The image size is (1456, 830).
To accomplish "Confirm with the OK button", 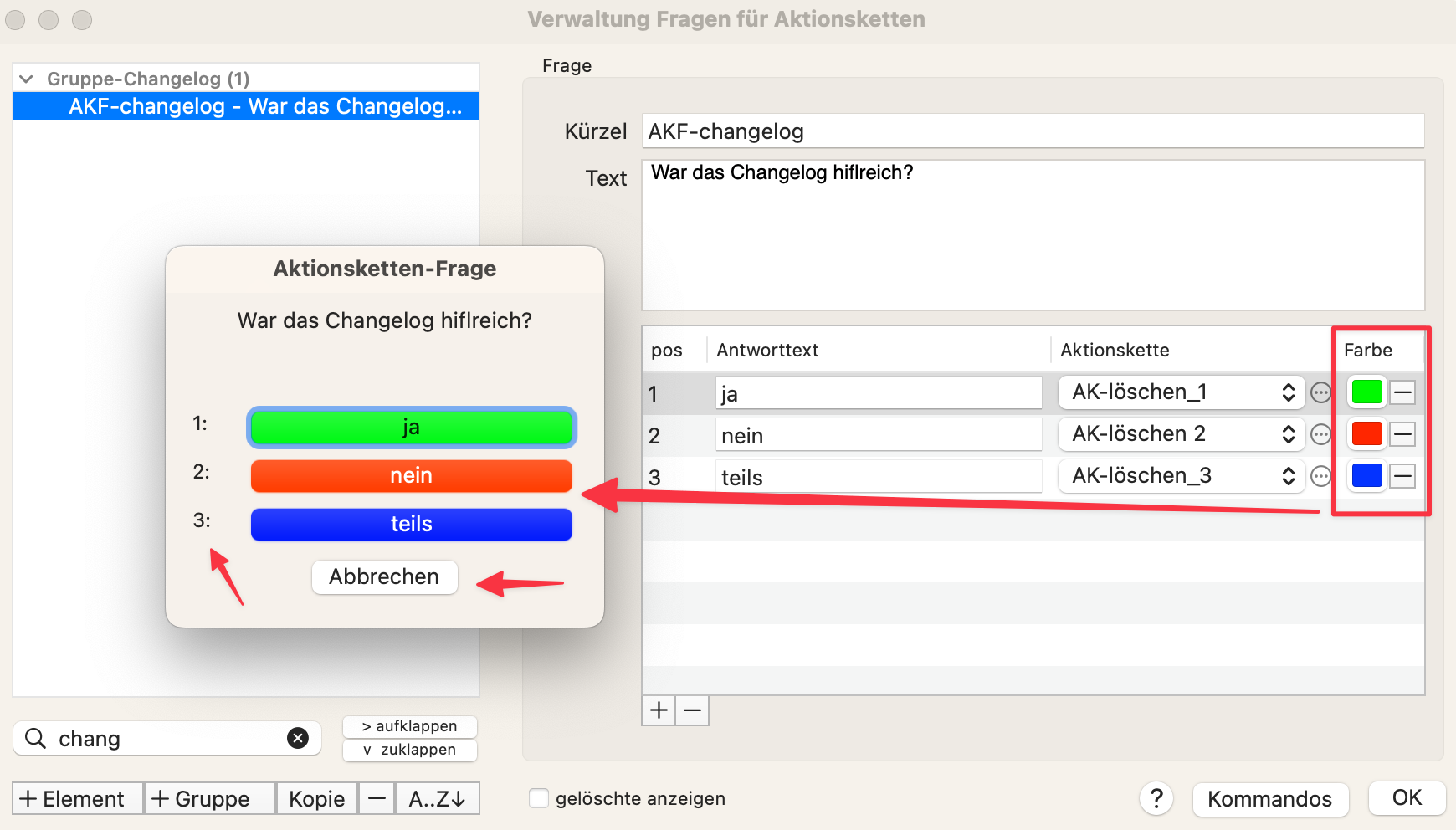I will pyautogui.click(x=1407, y=797).
